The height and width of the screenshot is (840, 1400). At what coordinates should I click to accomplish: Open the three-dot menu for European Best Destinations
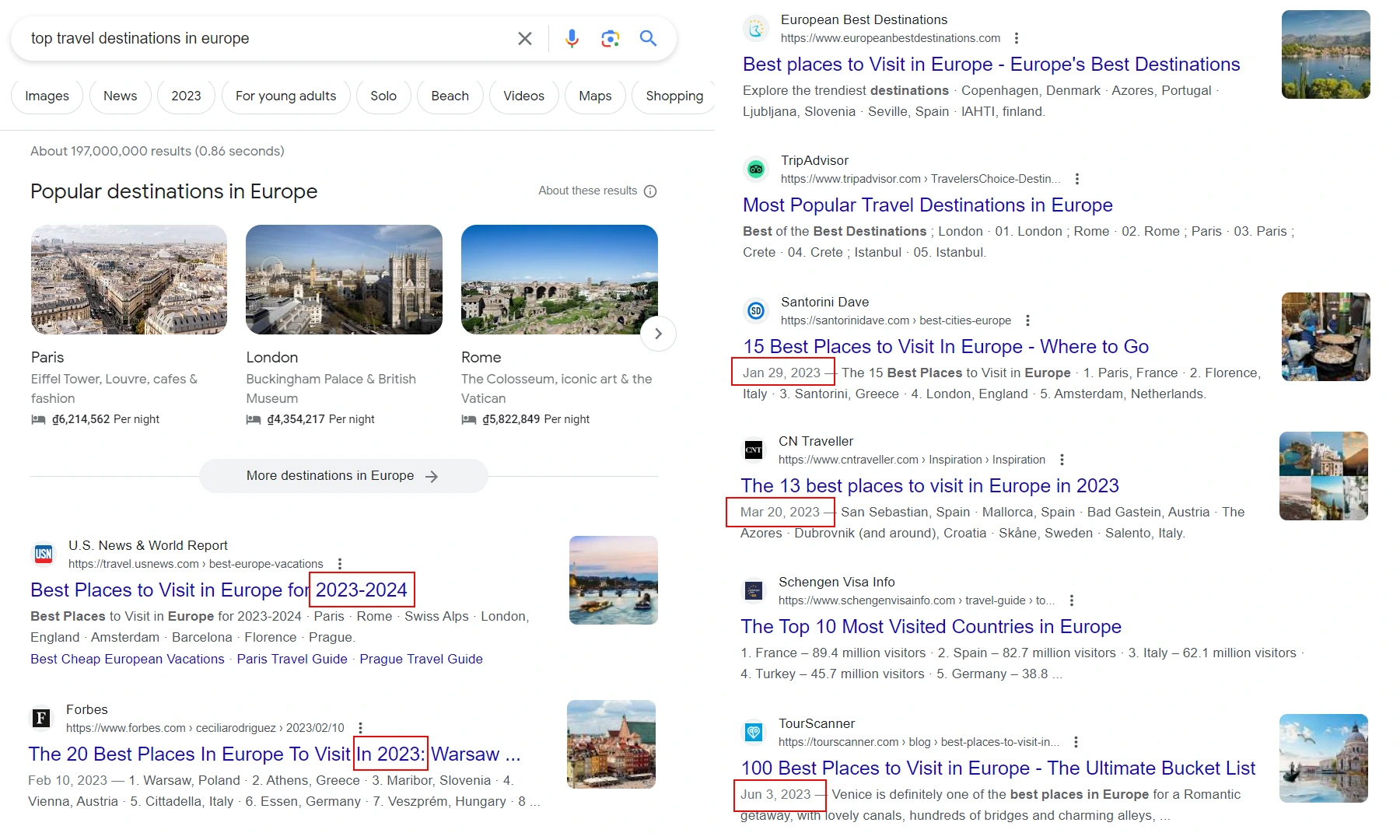tap(1017, 38)
